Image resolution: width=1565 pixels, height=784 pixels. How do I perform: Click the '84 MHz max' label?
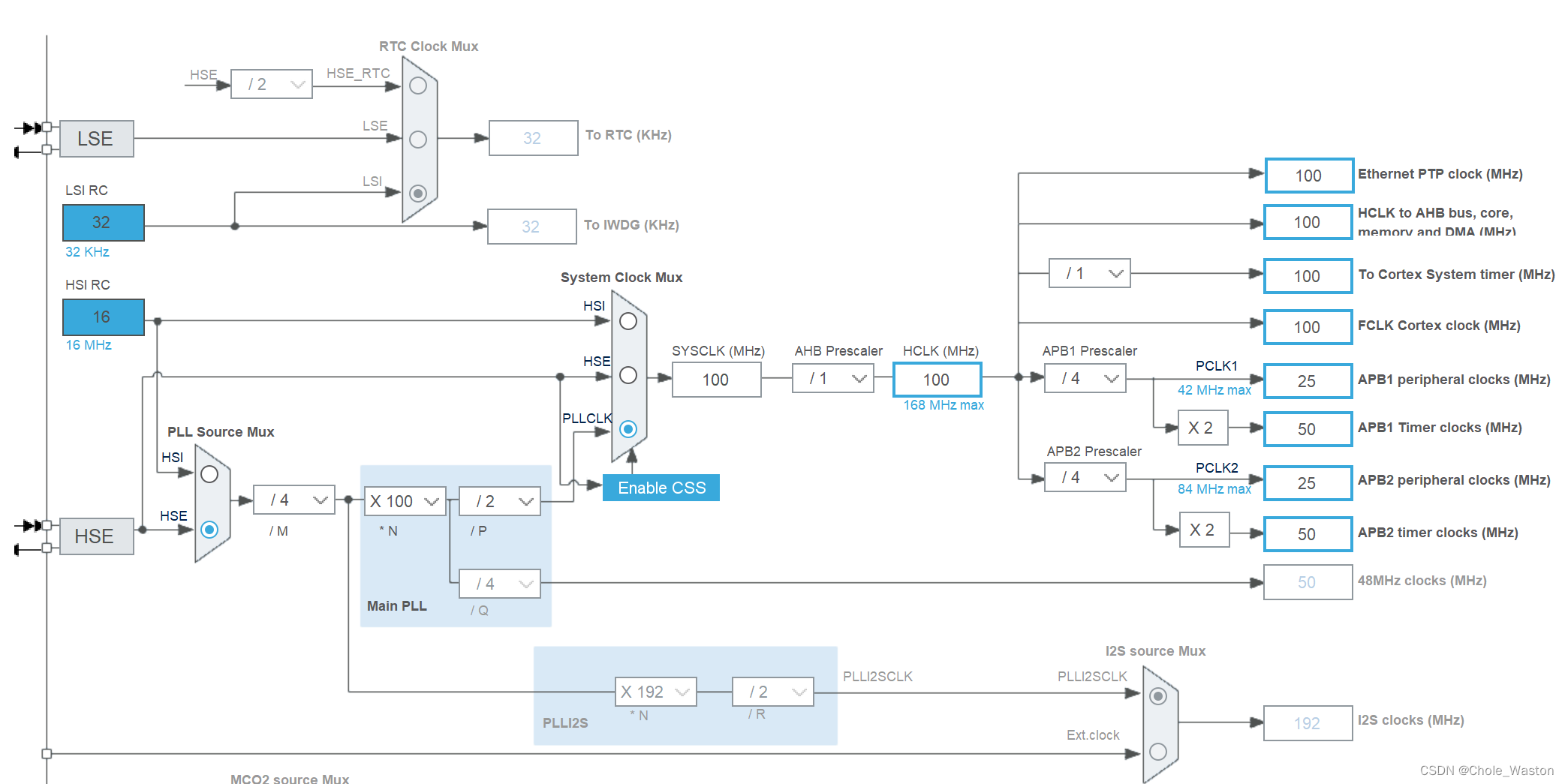[x=1214, y=489]
